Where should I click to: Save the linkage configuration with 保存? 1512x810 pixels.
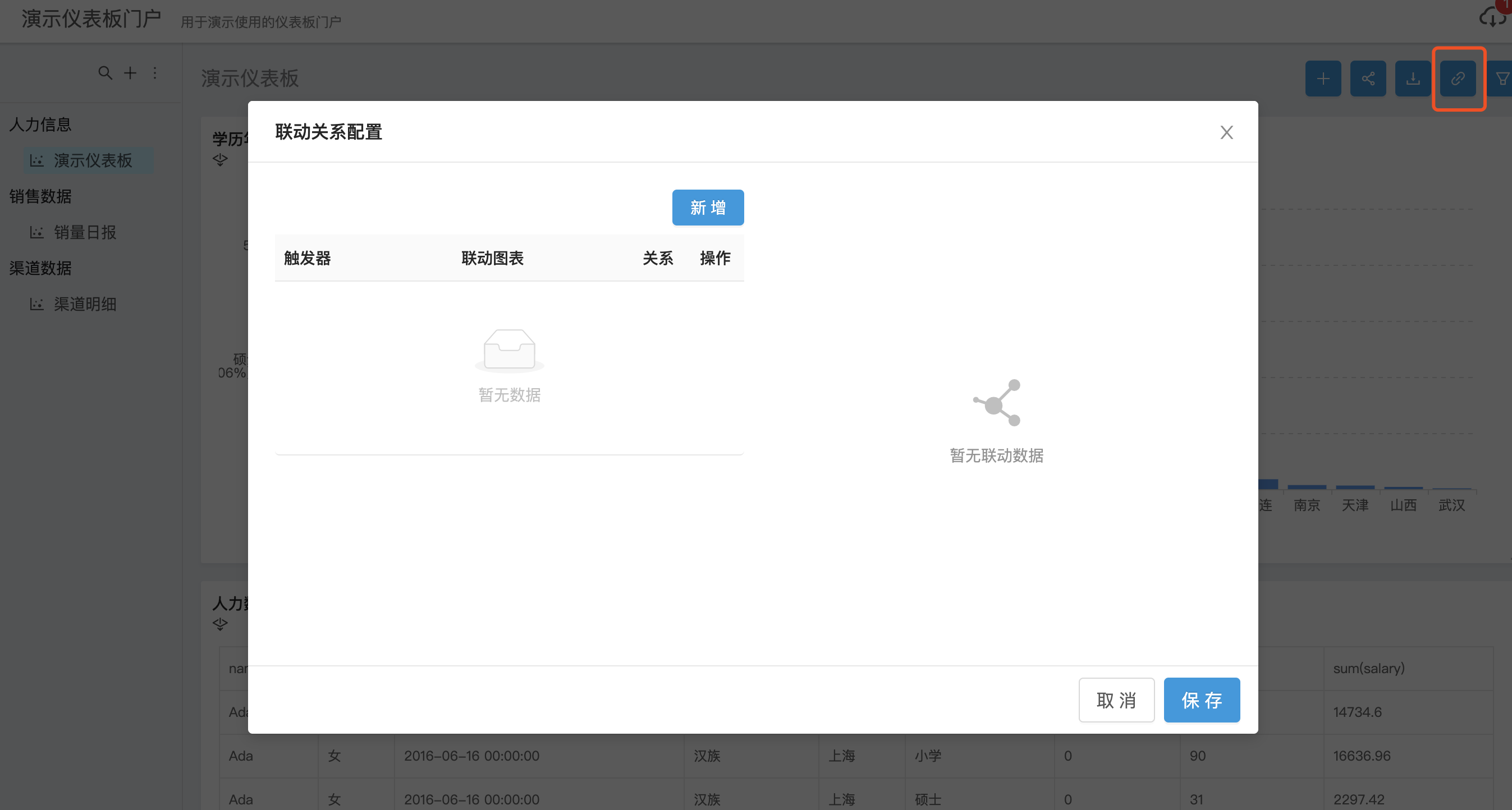click(1201, 699)
